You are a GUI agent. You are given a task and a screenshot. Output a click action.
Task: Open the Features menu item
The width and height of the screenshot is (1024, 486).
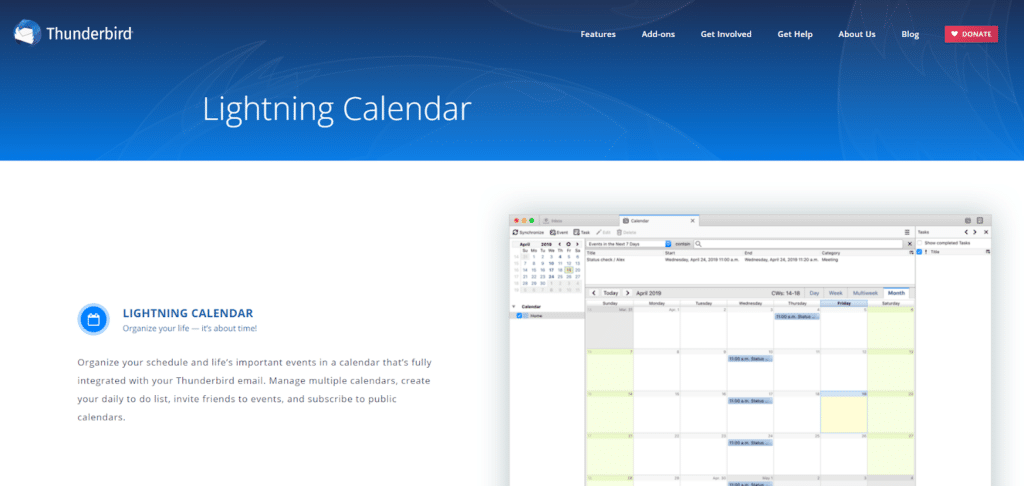[x=598, y=34]
